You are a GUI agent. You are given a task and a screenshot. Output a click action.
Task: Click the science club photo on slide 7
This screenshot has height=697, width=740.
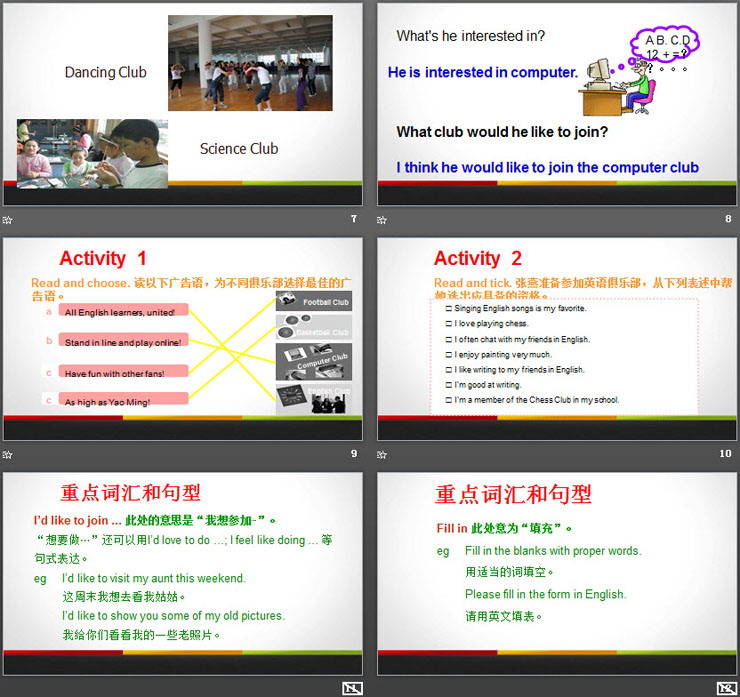pos(92,154)
